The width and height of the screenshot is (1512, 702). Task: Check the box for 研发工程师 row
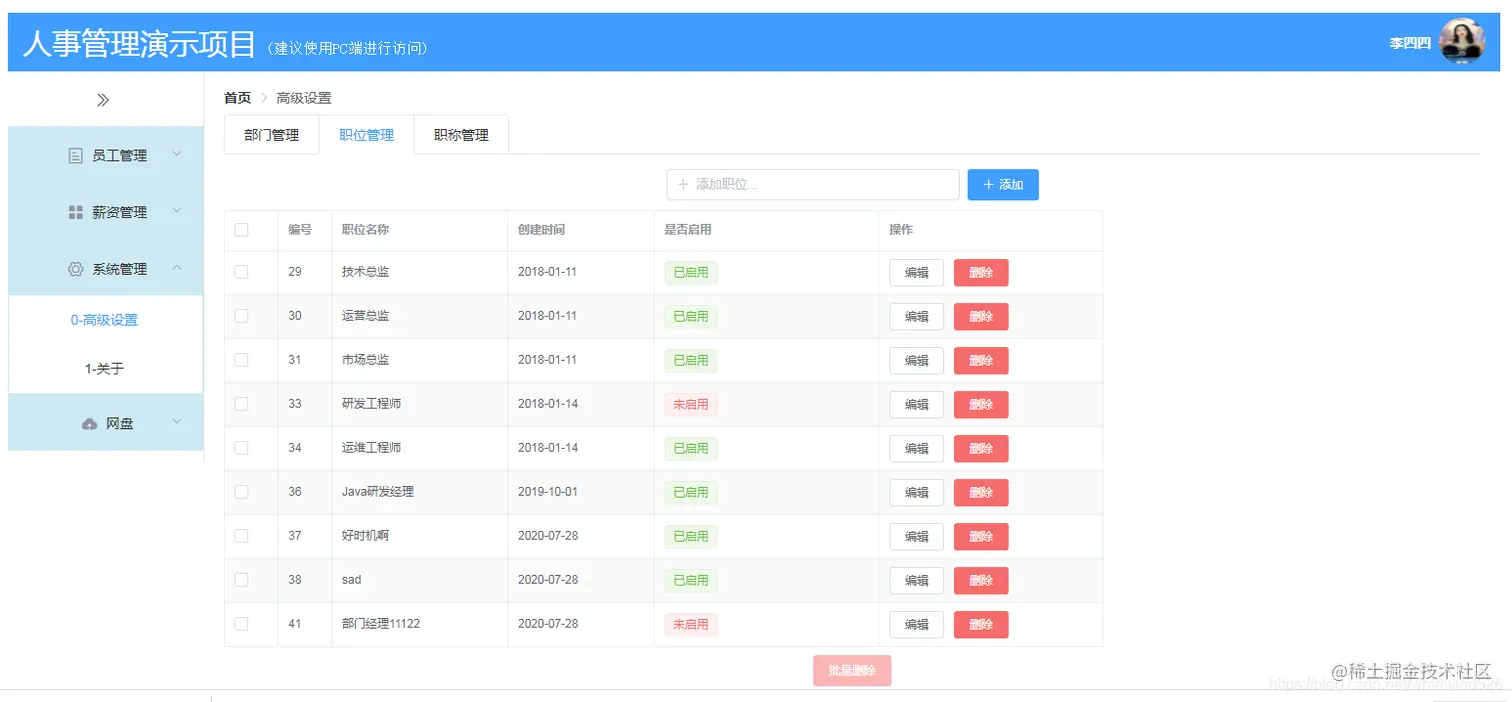point(241,404)
